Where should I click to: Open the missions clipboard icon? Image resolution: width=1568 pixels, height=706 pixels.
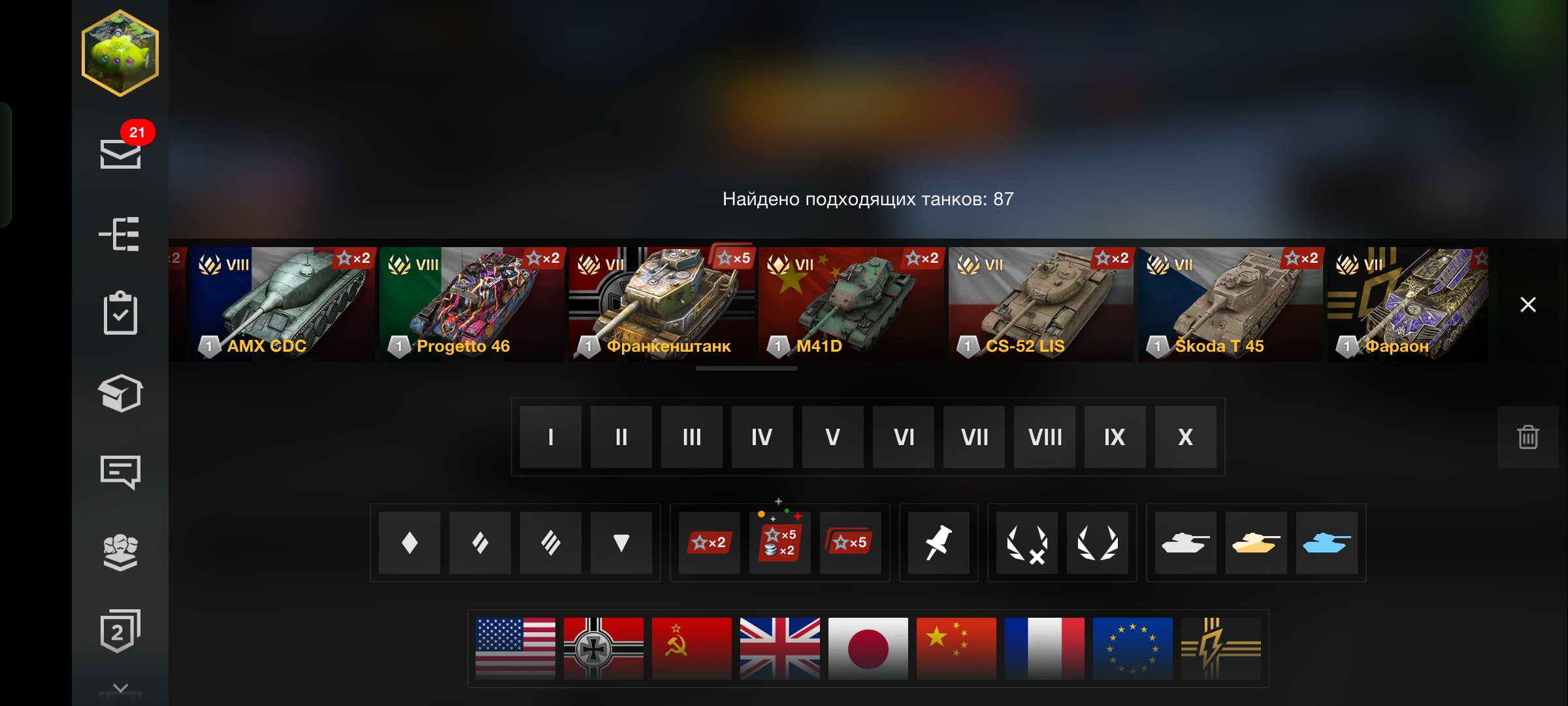tap(120, 313)
